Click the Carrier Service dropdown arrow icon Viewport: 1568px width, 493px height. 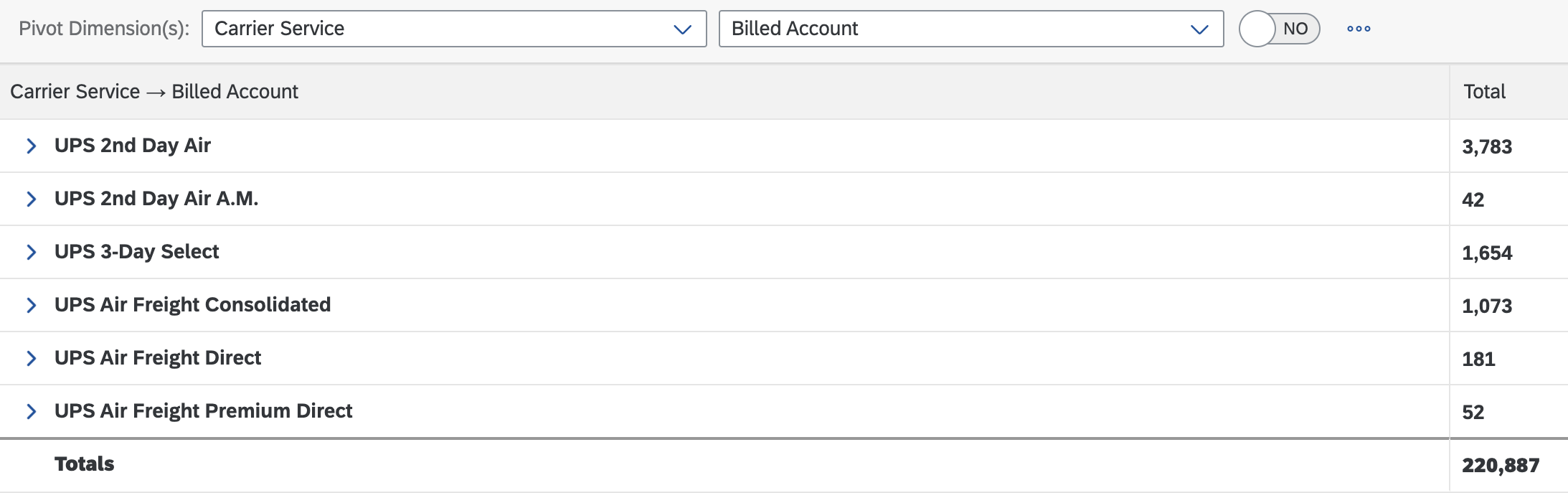[x=682, y=29]
